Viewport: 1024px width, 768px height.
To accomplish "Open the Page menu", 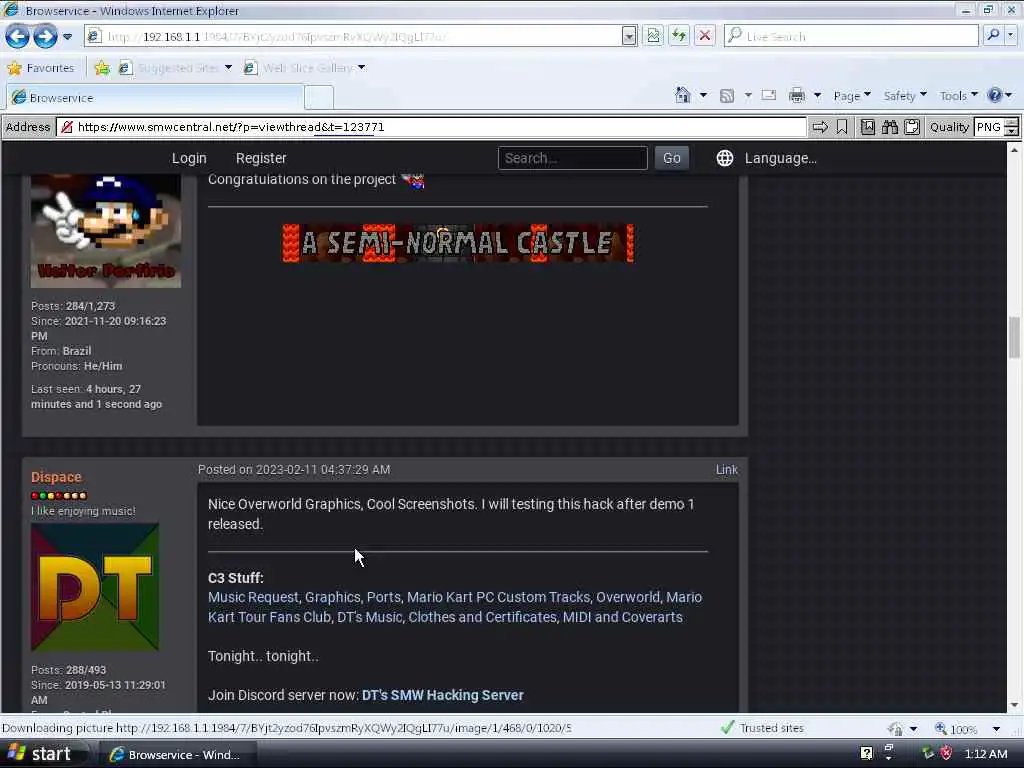I will (x=852, y=96).
